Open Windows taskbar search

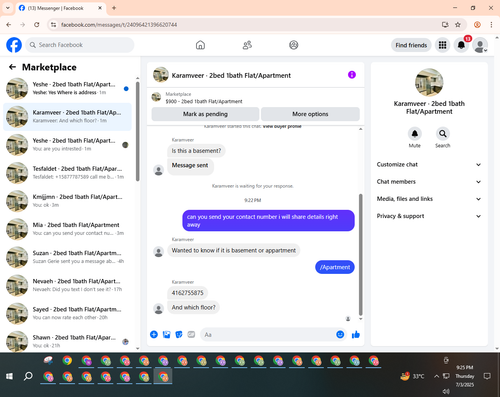coord(28,376)
